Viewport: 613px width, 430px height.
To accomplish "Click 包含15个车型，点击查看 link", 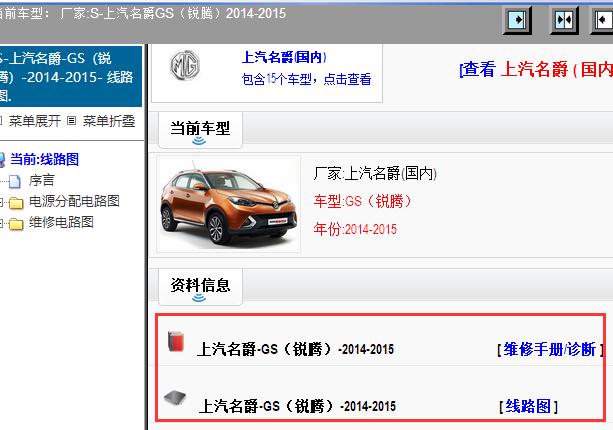I will point(306,79).
